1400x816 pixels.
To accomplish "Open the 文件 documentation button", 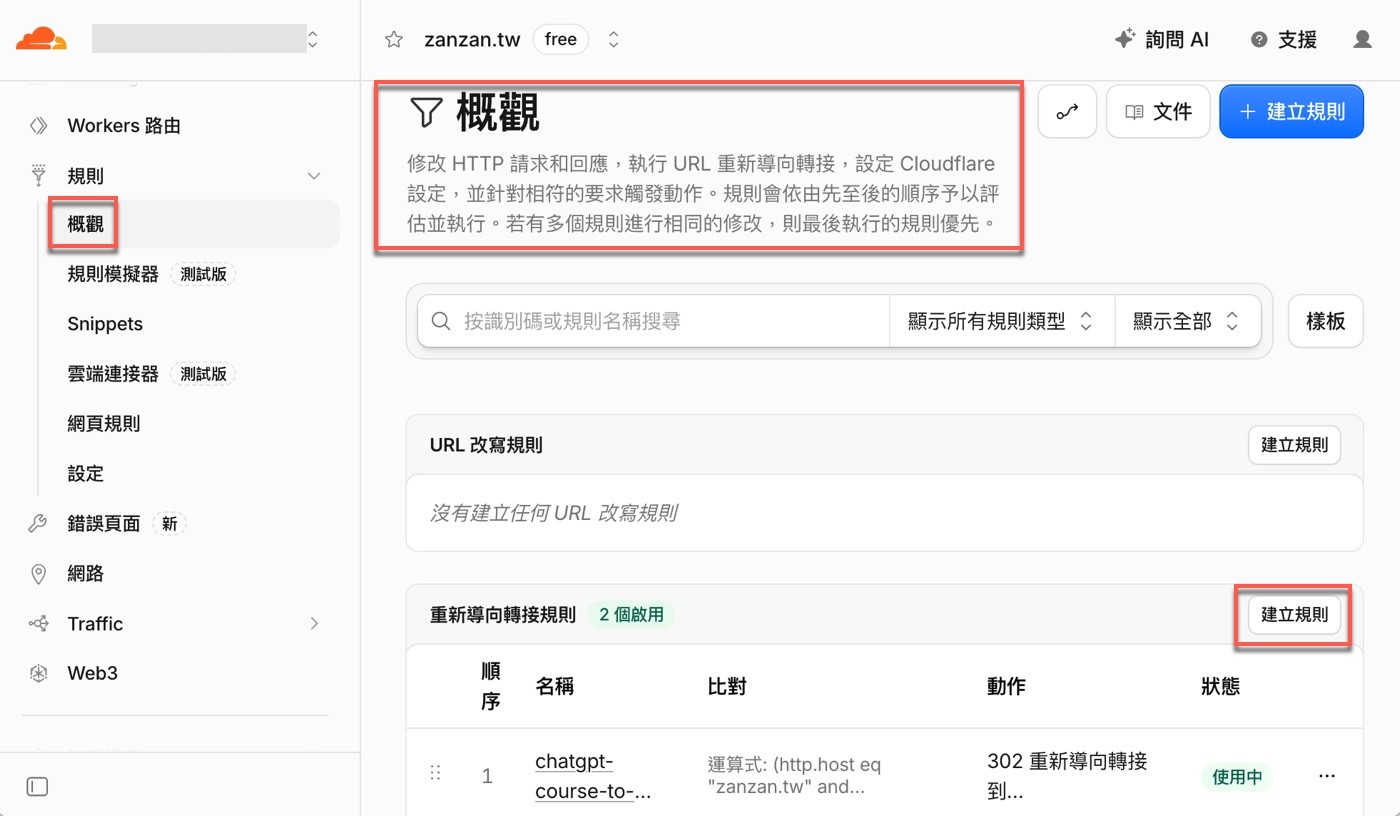I will 1158,111.
